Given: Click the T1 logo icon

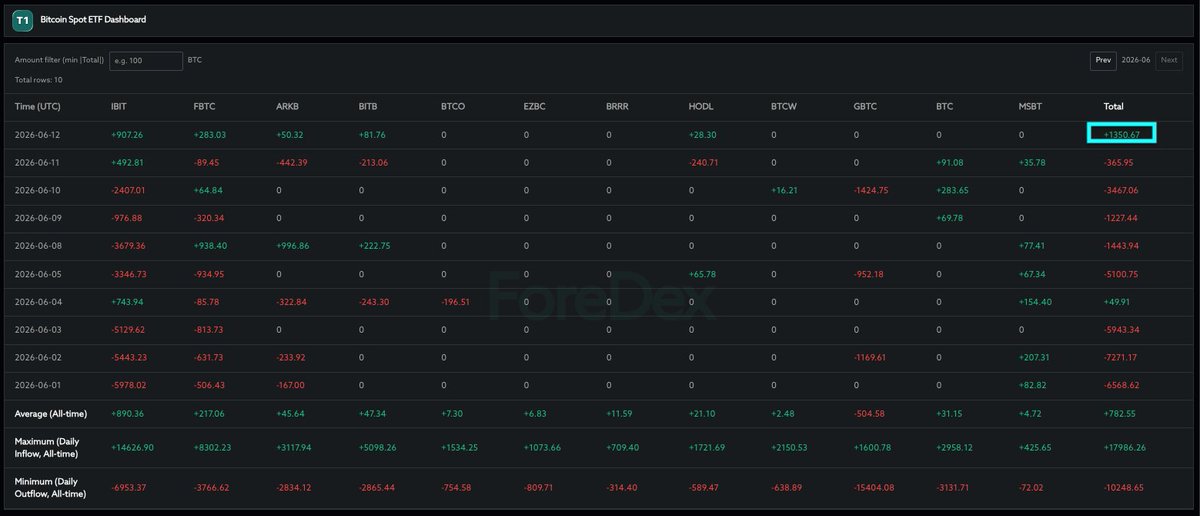Looking at the screenshot, I should 24,19.
